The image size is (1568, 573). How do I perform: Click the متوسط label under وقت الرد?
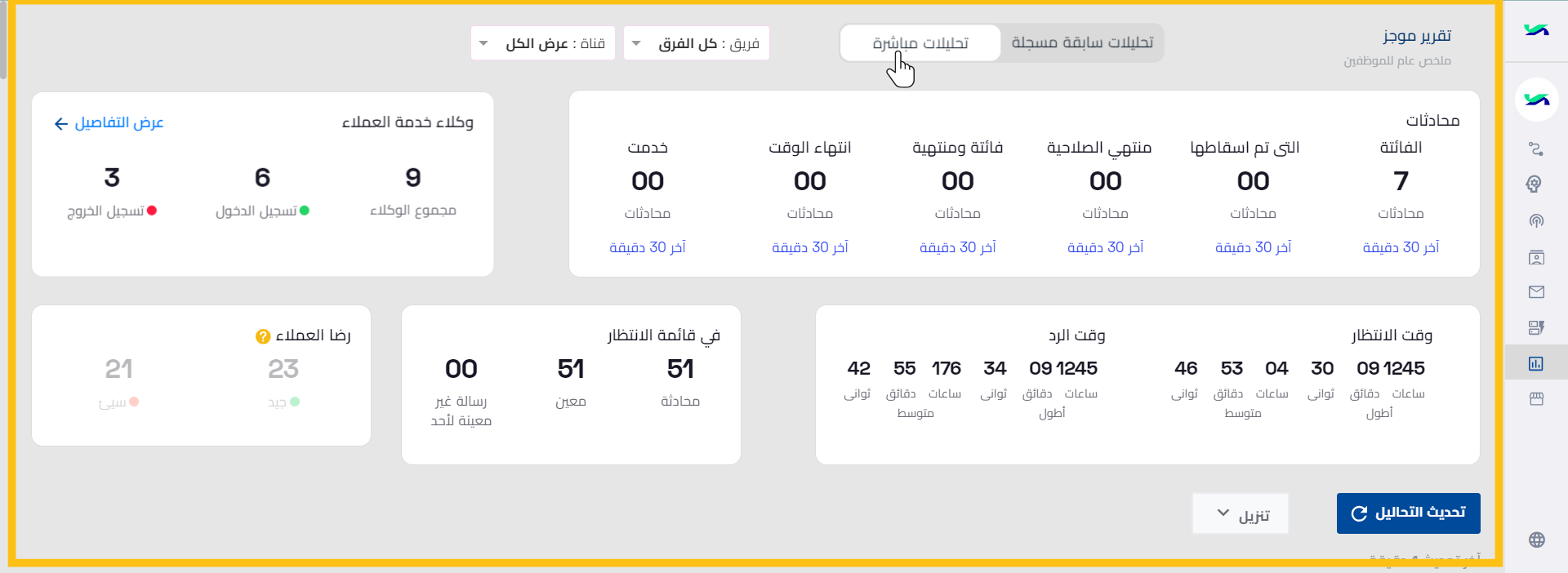pos(915,413)
